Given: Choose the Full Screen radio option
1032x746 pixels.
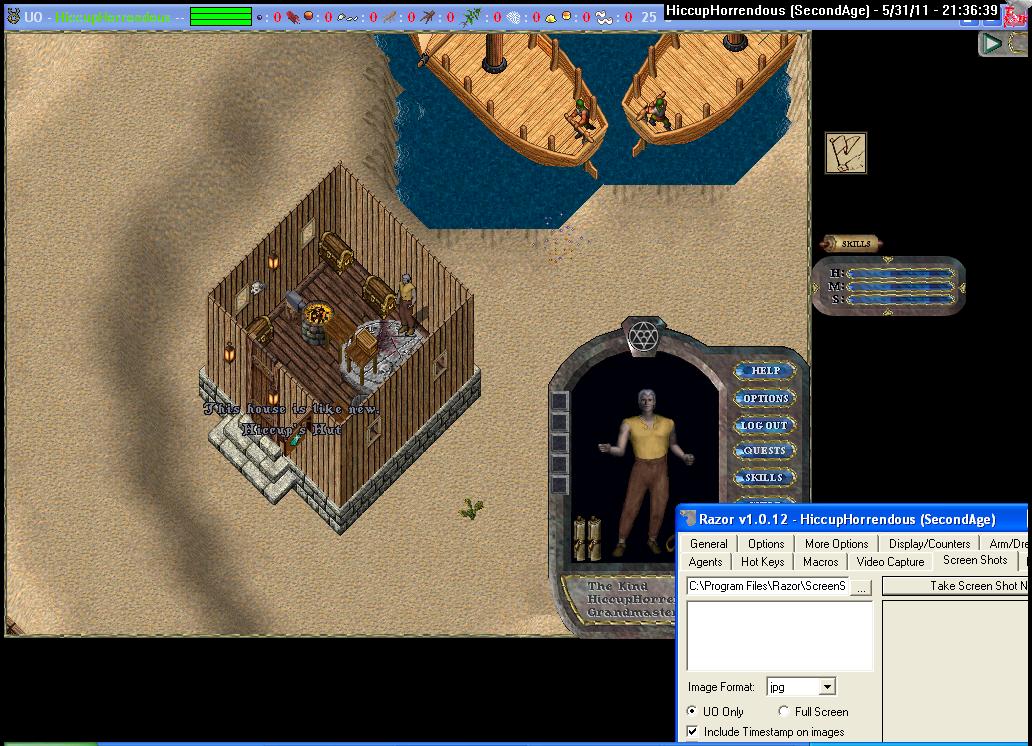Looking at the screenshot, I should tap(784, 711).
